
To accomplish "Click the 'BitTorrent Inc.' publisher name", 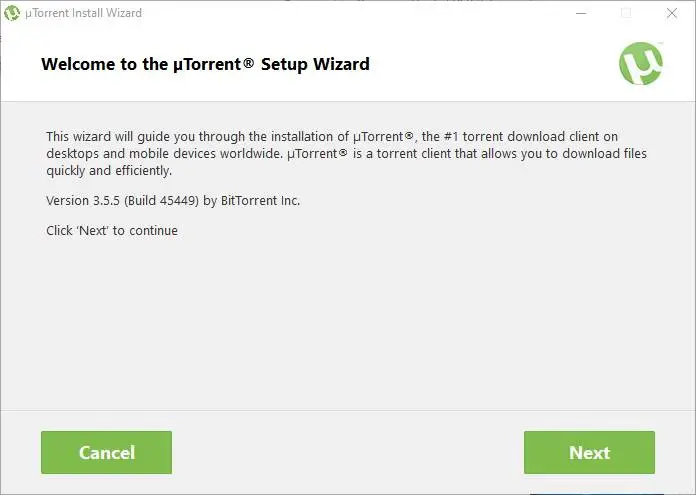I will pyautogui.click(x=260, y=201).
